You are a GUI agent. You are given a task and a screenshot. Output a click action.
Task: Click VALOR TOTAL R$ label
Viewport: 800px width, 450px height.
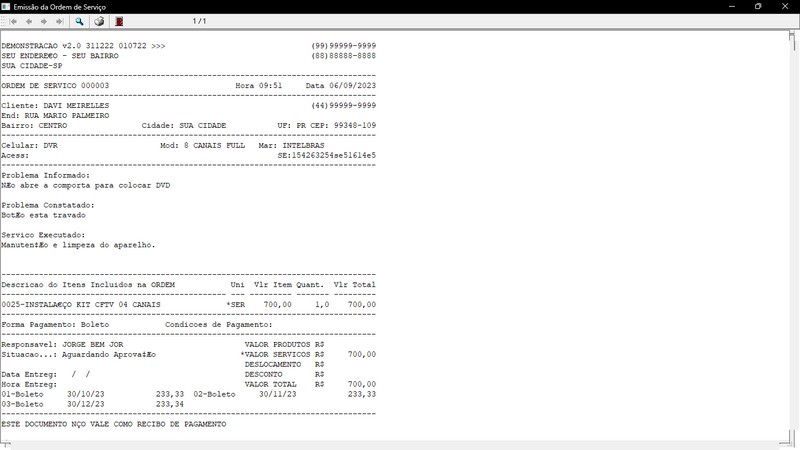[284, 384]
